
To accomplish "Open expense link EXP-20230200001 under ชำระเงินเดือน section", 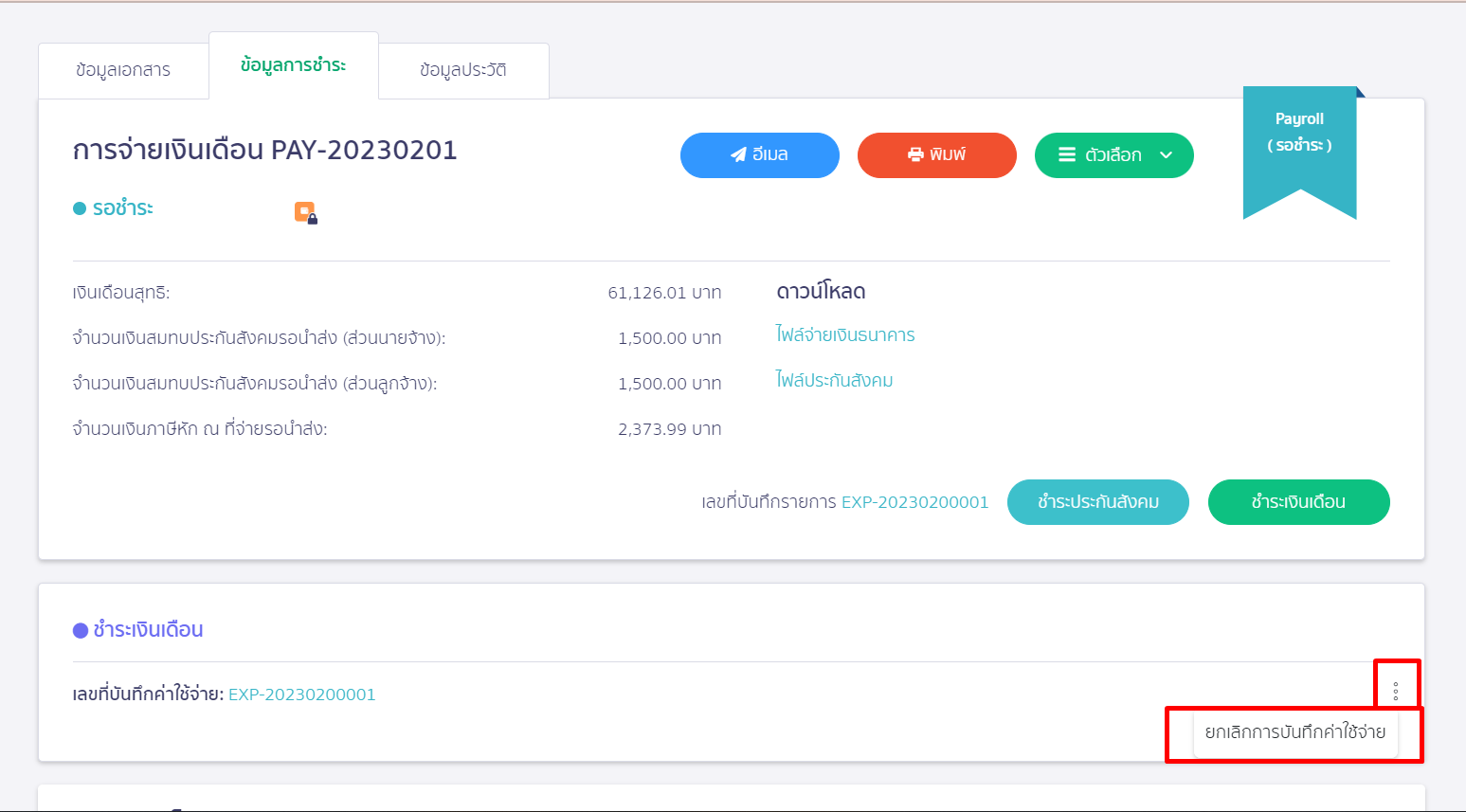I will [x=300, y=694].
